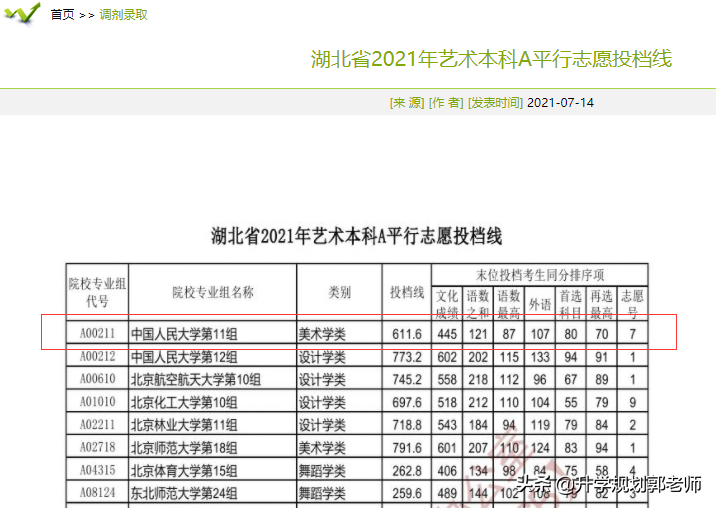Image resolution: width=716 pixels, height=508 pixels.
Task: Click the code cell A04315
Action: (97, 471)
